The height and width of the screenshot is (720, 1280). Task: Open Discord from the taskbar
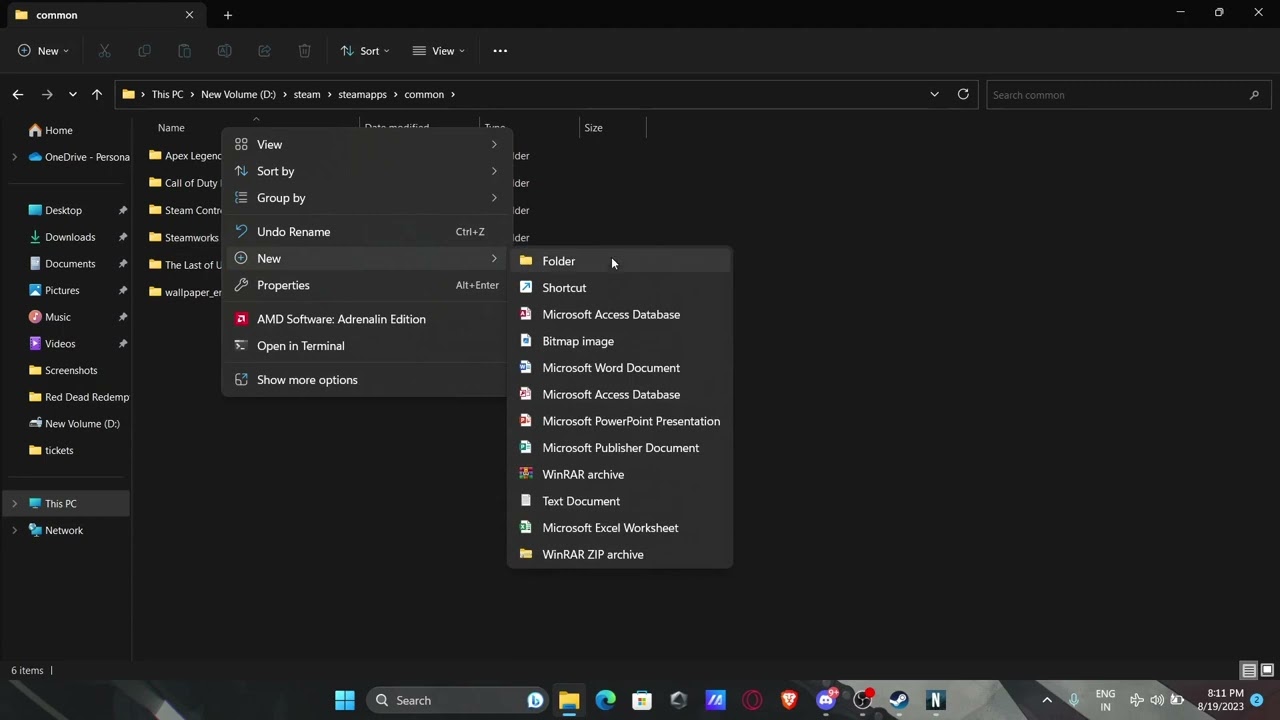(x=826, y=700)
